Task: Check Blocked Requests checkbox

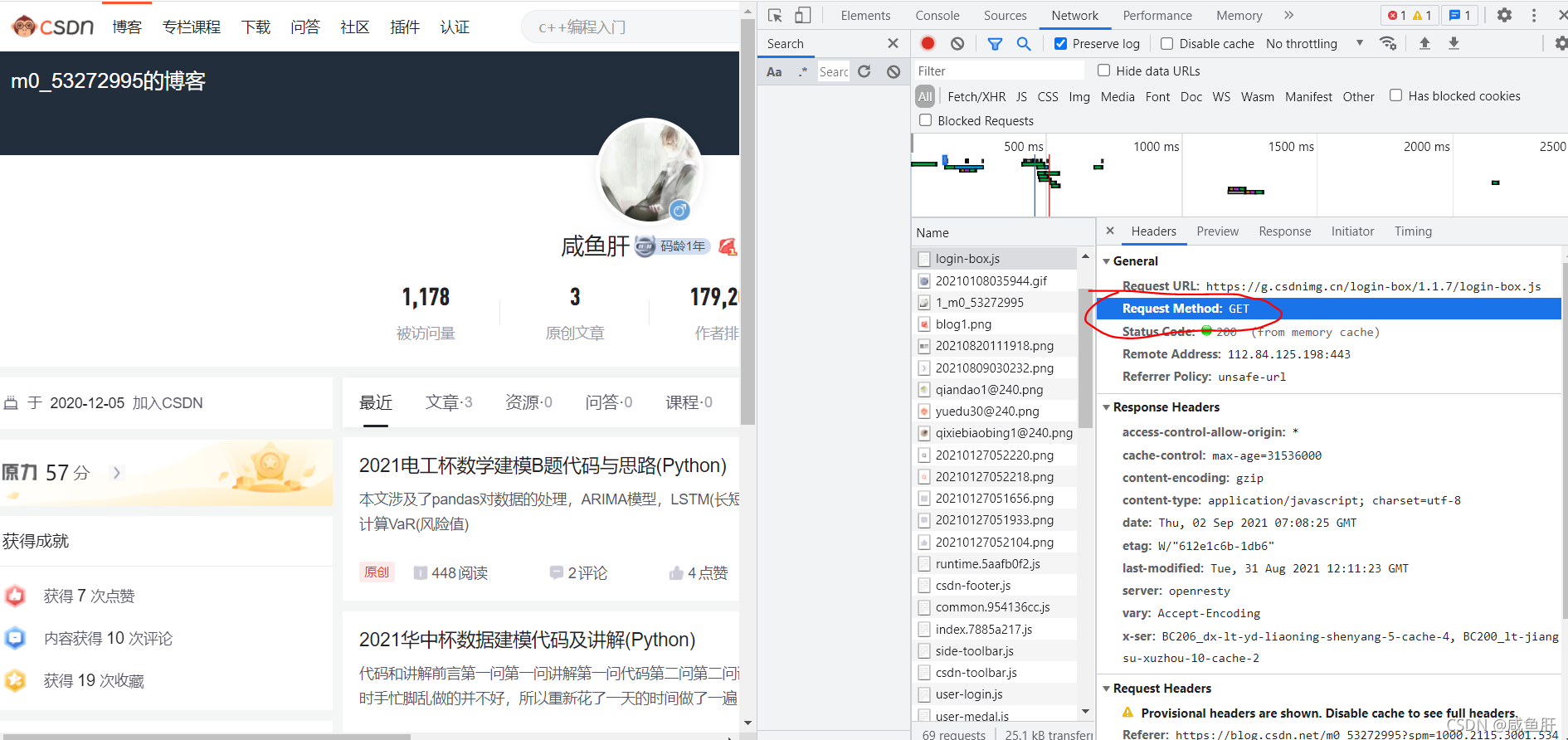Action: 925,120
